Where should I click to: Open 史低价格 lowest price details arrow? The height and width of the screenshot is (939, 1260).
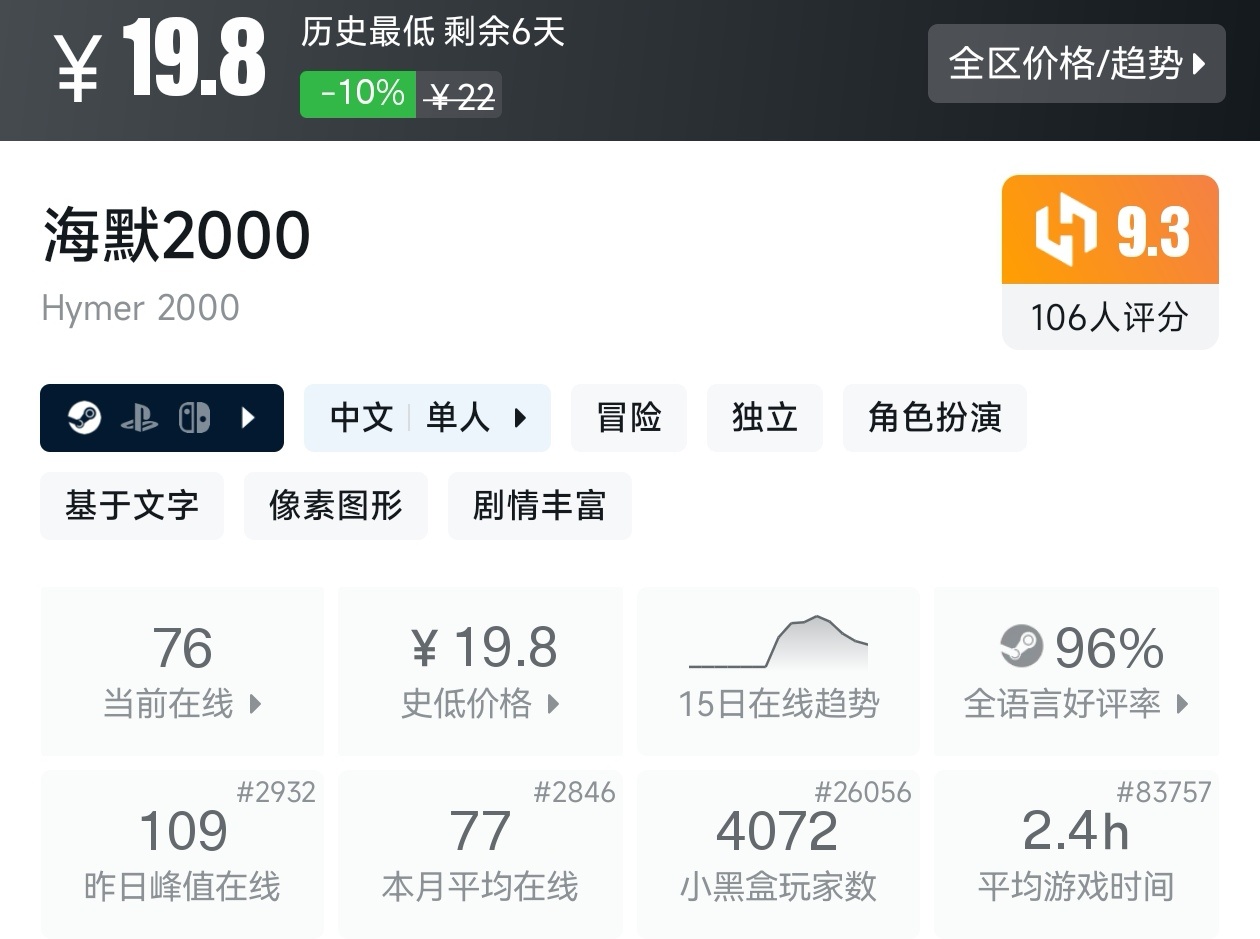(553, 704)
